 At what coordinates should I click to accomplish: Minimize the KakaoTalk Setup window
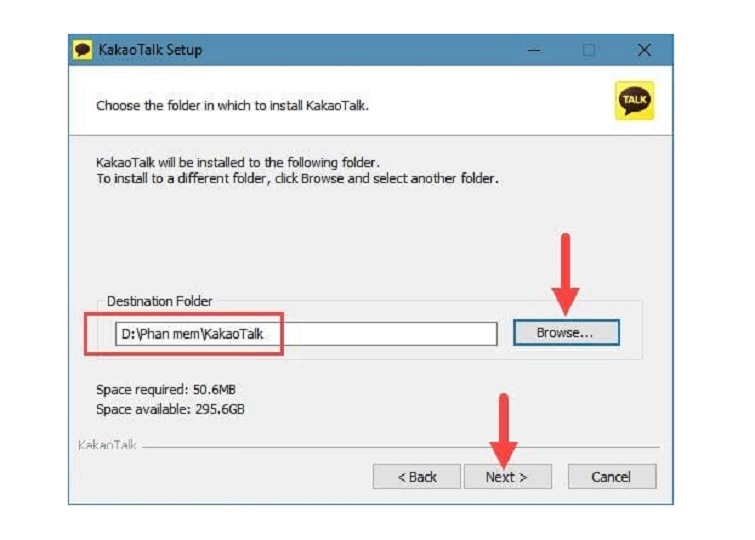(x=533, y=50)
